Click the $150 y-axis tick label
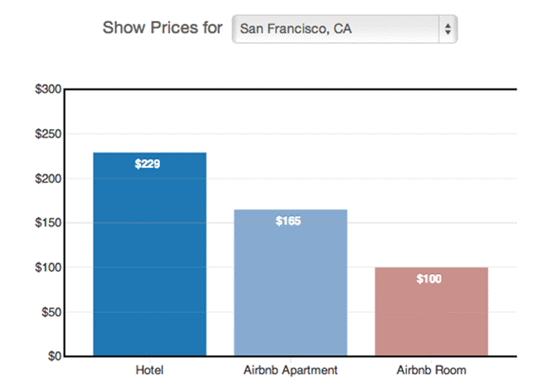 [x=48, y=223]
